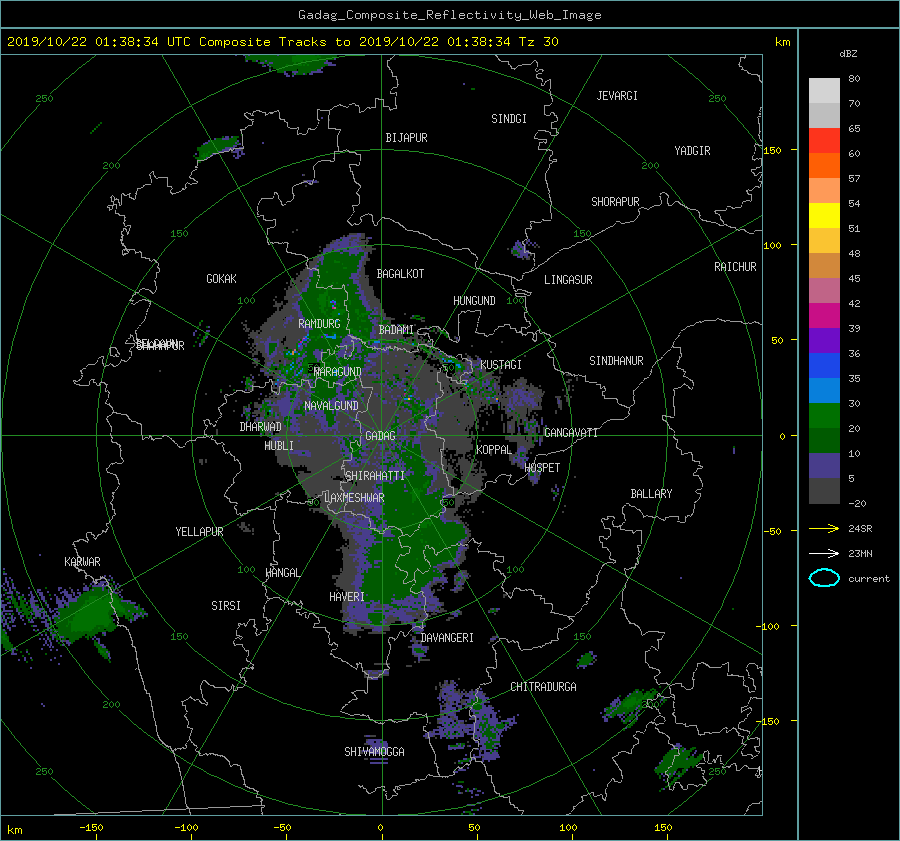
Task: Click the KOPPAL city label
Action: (494, 449)
